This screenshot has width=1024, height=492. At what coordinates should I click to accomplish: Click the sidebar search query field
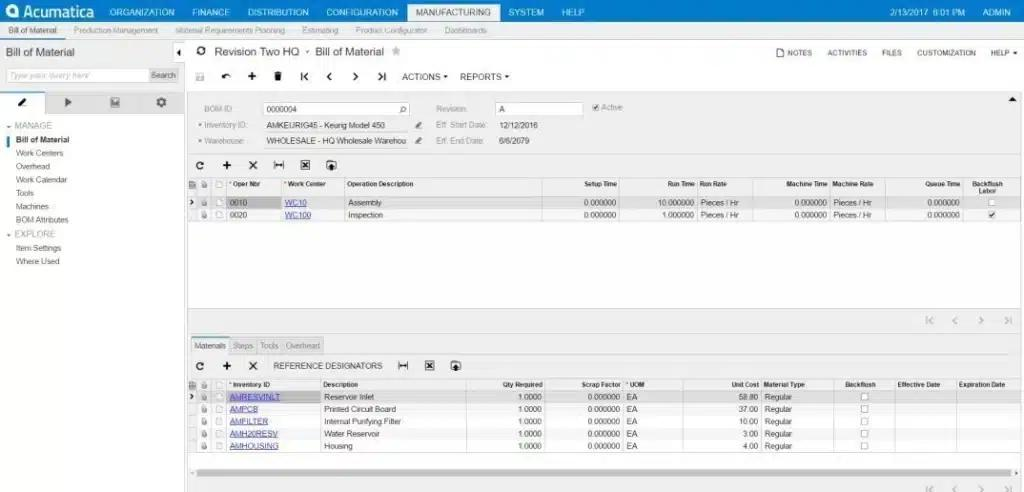[x=76, y=75]
